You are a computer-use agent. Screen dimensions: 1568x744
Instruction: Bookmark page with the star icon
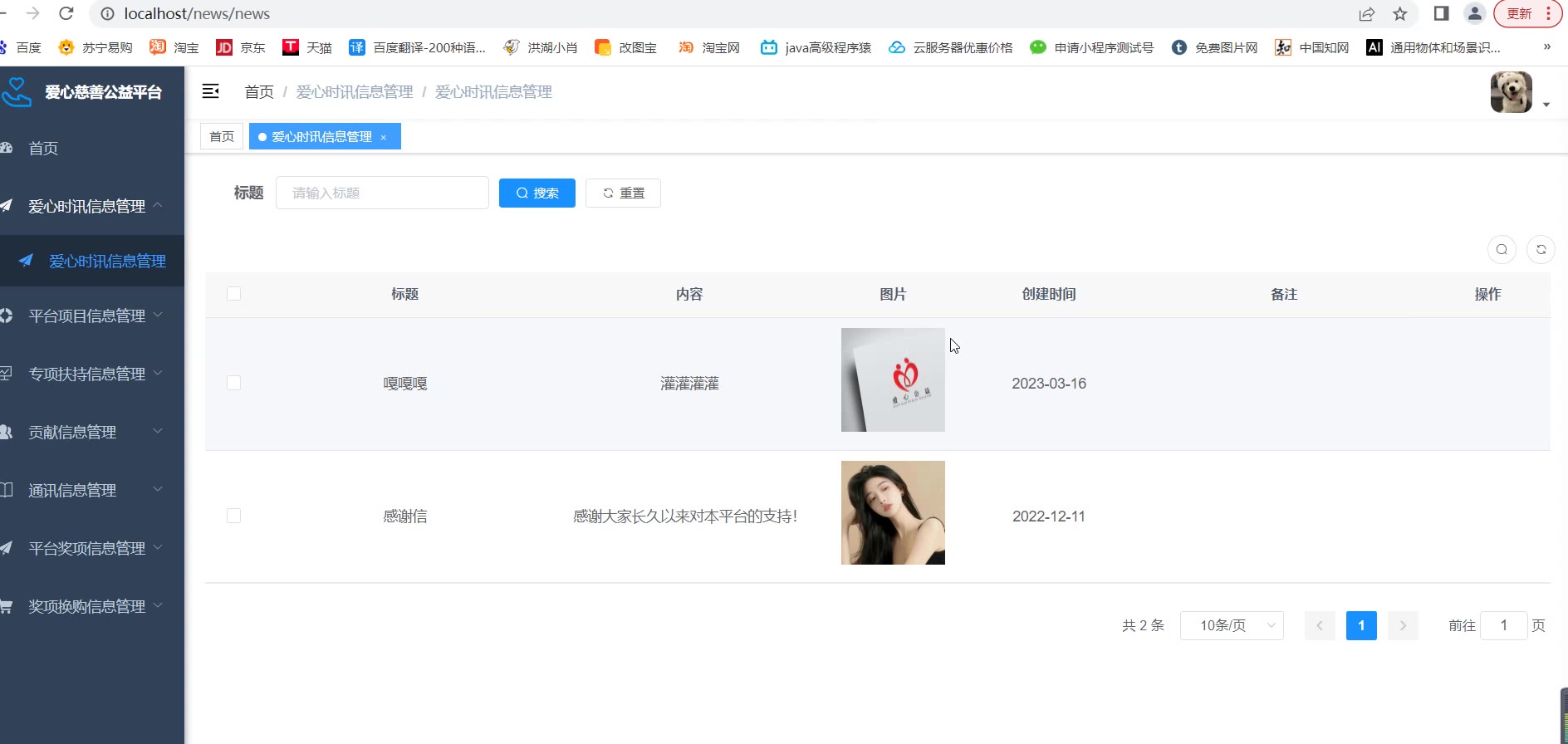pos(1400,14)
